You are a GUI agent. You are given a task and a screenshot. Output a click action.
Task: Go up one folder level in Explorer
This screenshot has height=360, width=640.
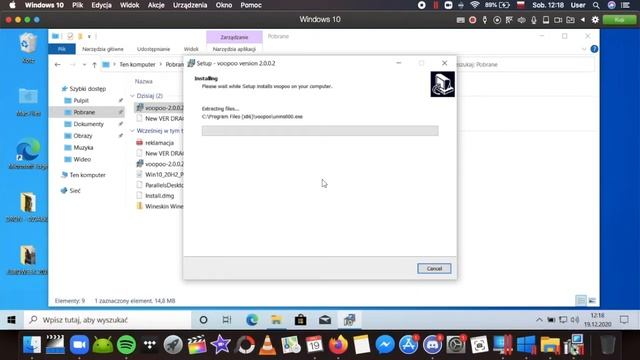(x=94, y=64)
